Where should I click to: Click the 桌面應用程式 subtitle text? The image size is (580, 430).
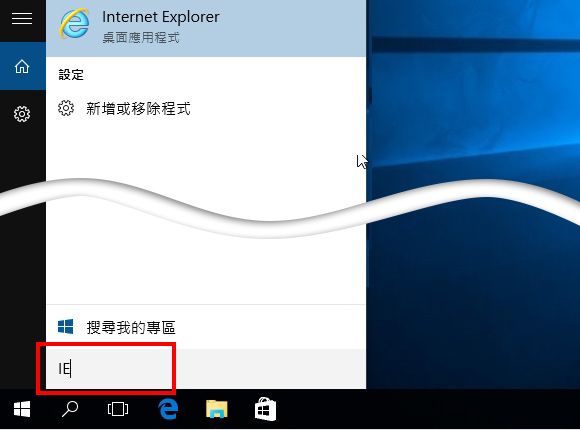click(141, 38)
